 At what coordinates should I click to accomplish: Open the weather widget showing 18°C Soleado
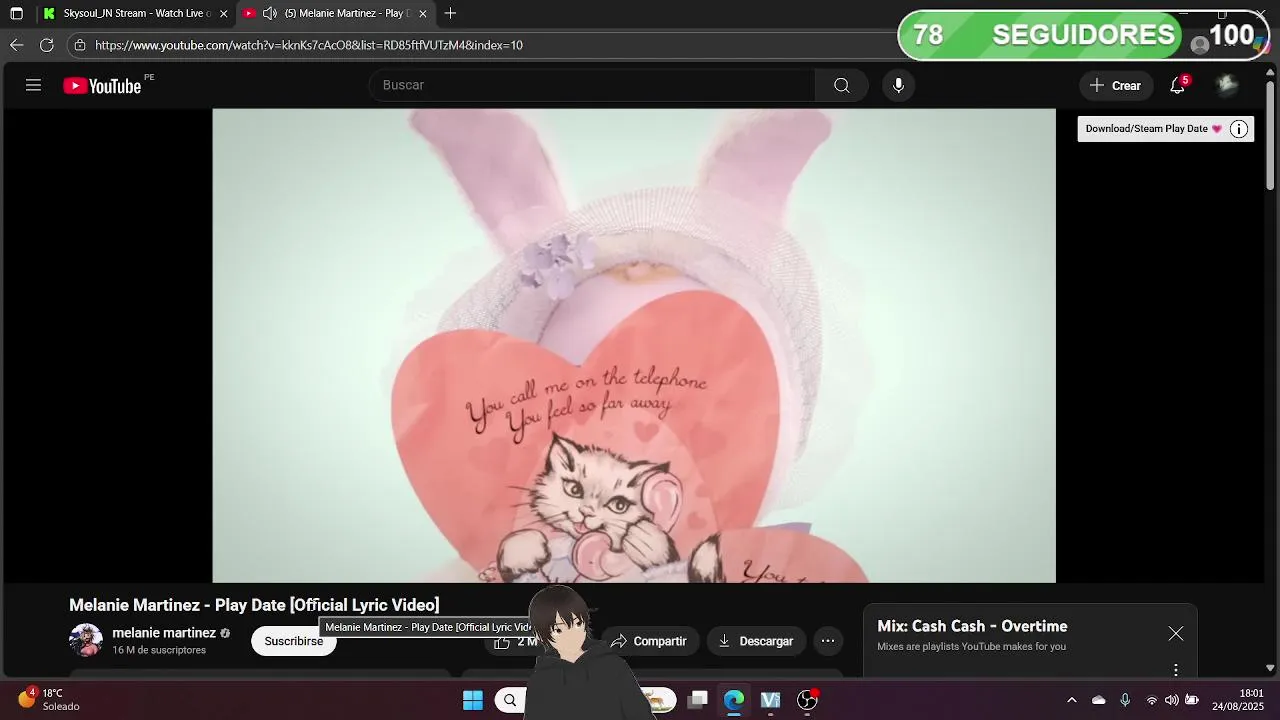click(48, 700)
